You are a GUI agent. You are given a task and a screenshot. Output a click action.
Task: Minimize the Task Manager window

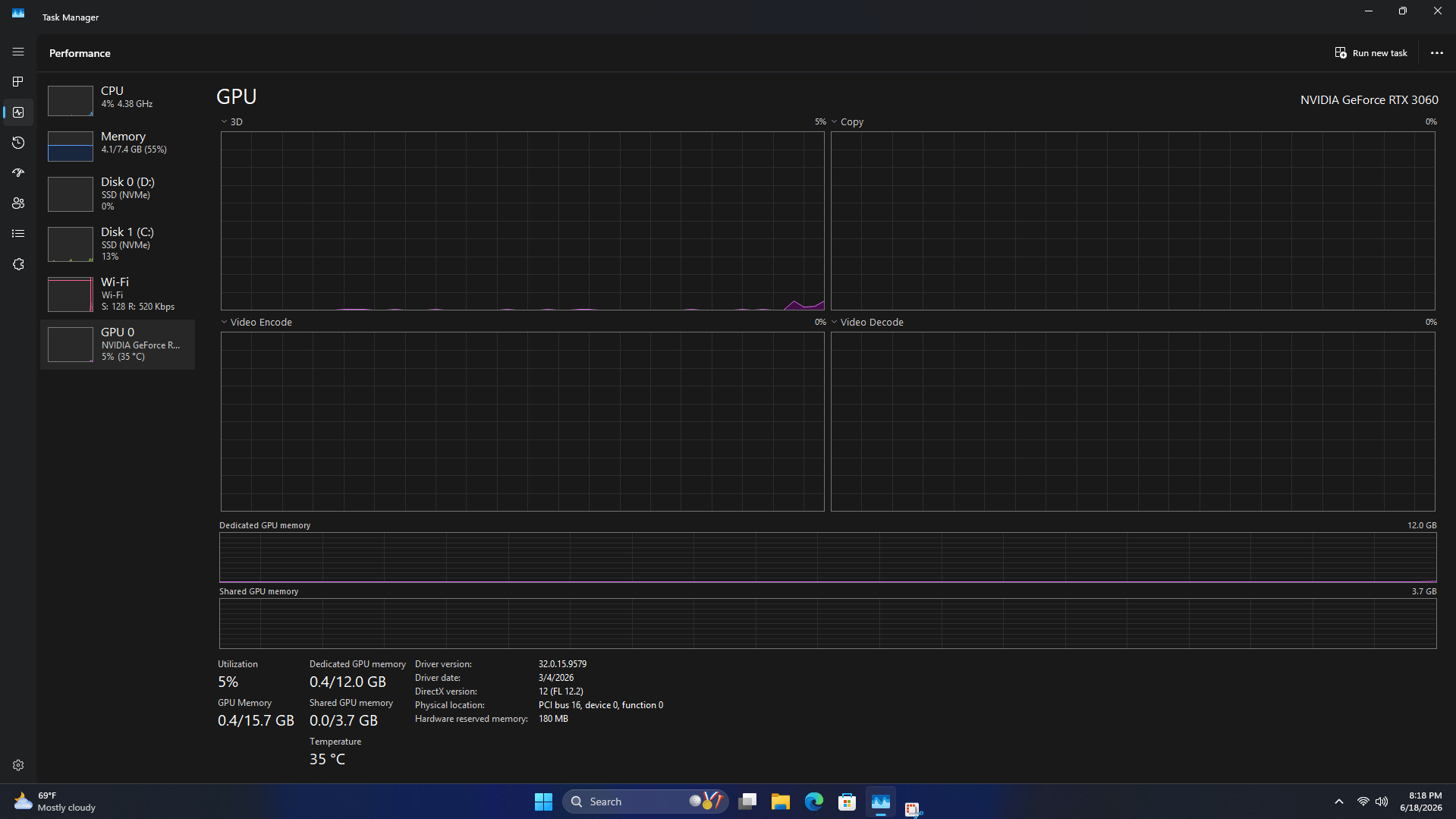1369,11
